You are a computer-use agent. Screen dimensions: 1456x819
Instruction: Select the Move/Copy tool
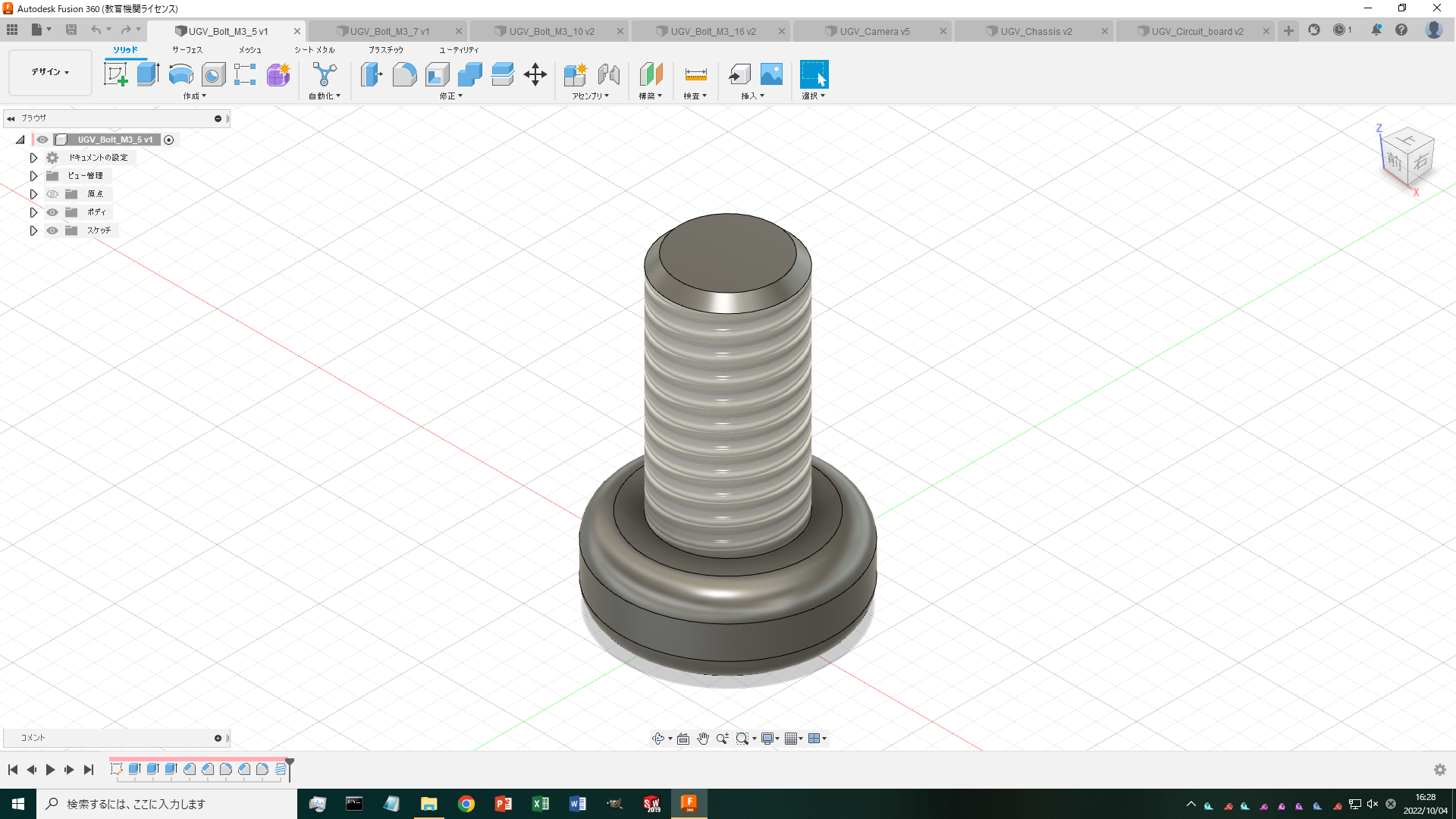coord(535,74)
